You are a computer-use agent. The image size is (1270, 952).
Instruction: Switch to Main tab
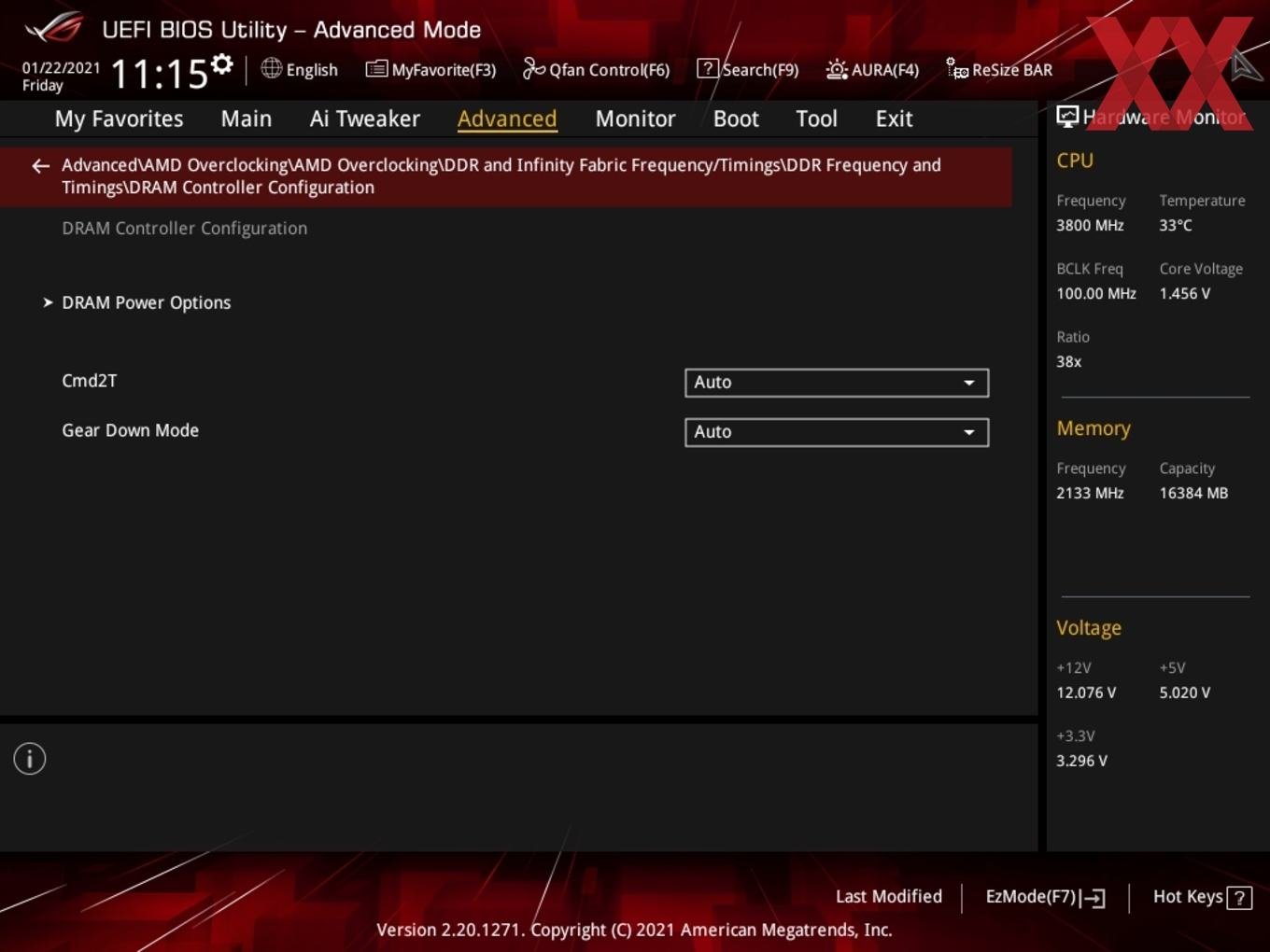[x=247, y=119]
